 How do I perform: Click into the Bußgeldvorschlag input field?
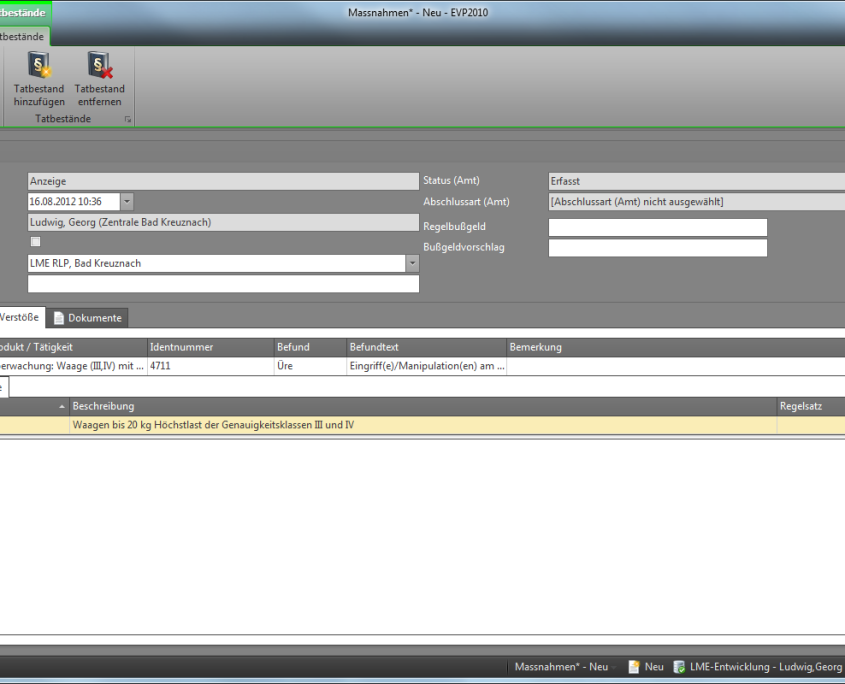(x=657, y=248)
